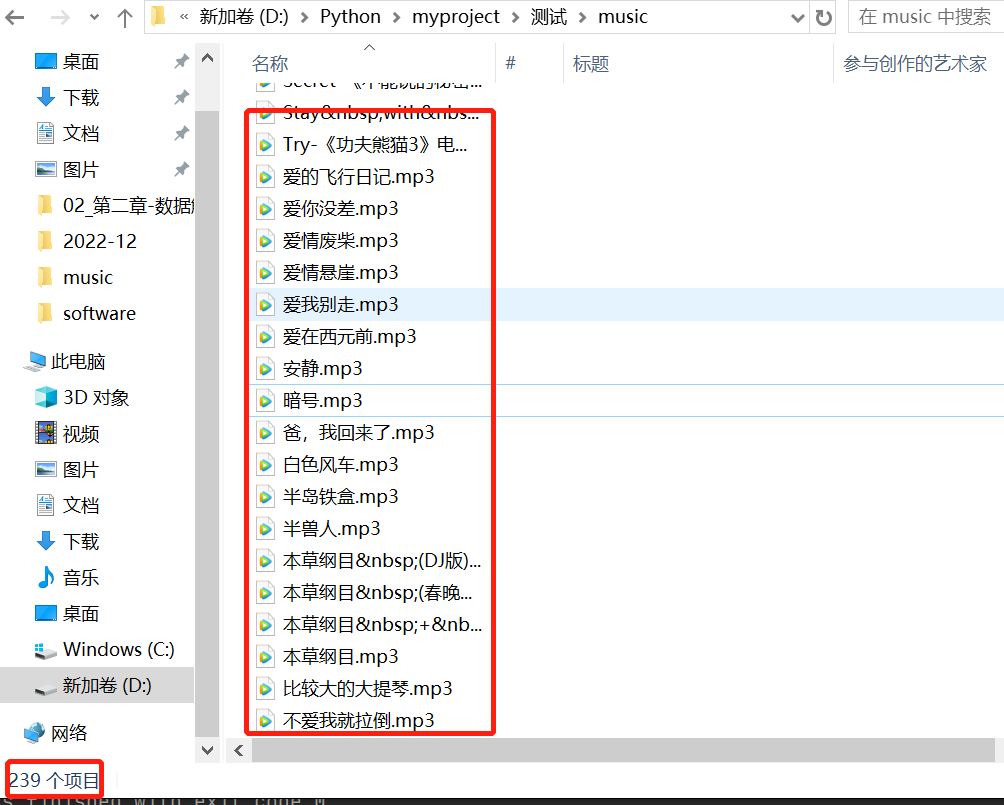Click the 239 个项目 status text
The width and height of the screenshot is (1004, 805).
coord(54,780)
